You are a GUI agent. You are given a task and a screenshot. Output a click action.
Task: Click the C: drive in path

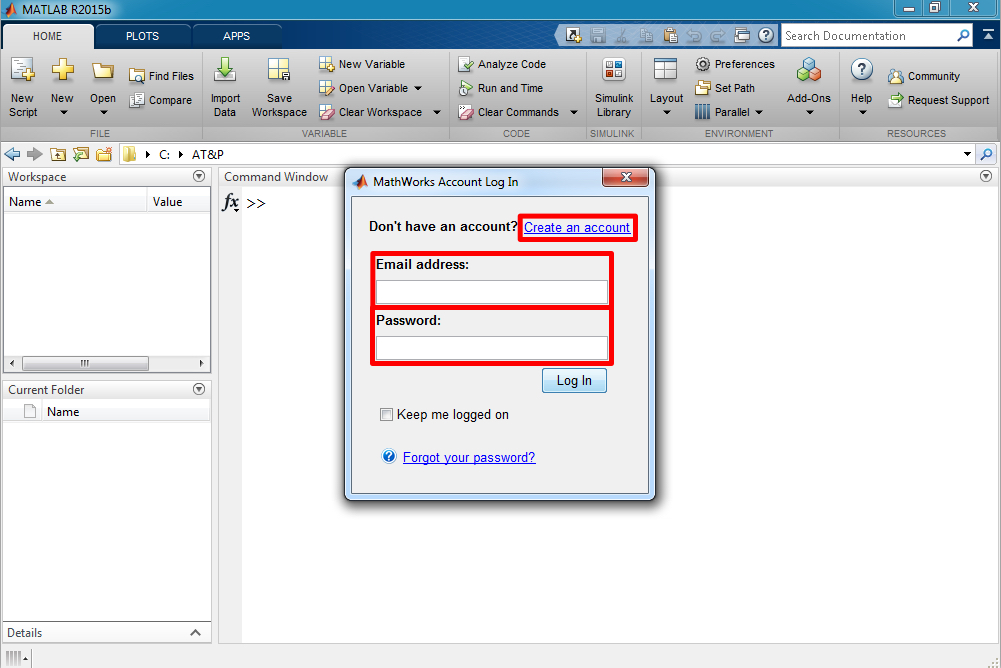165,155
